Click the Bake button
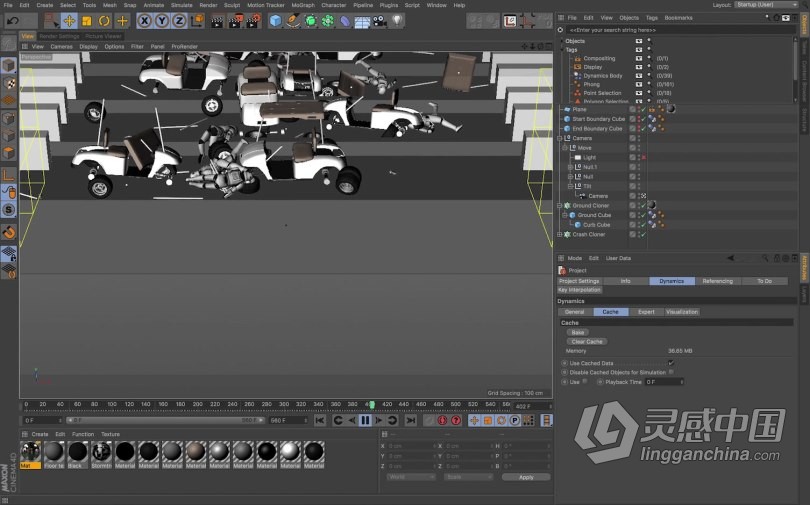810x505 pixels. pos(578,333)
